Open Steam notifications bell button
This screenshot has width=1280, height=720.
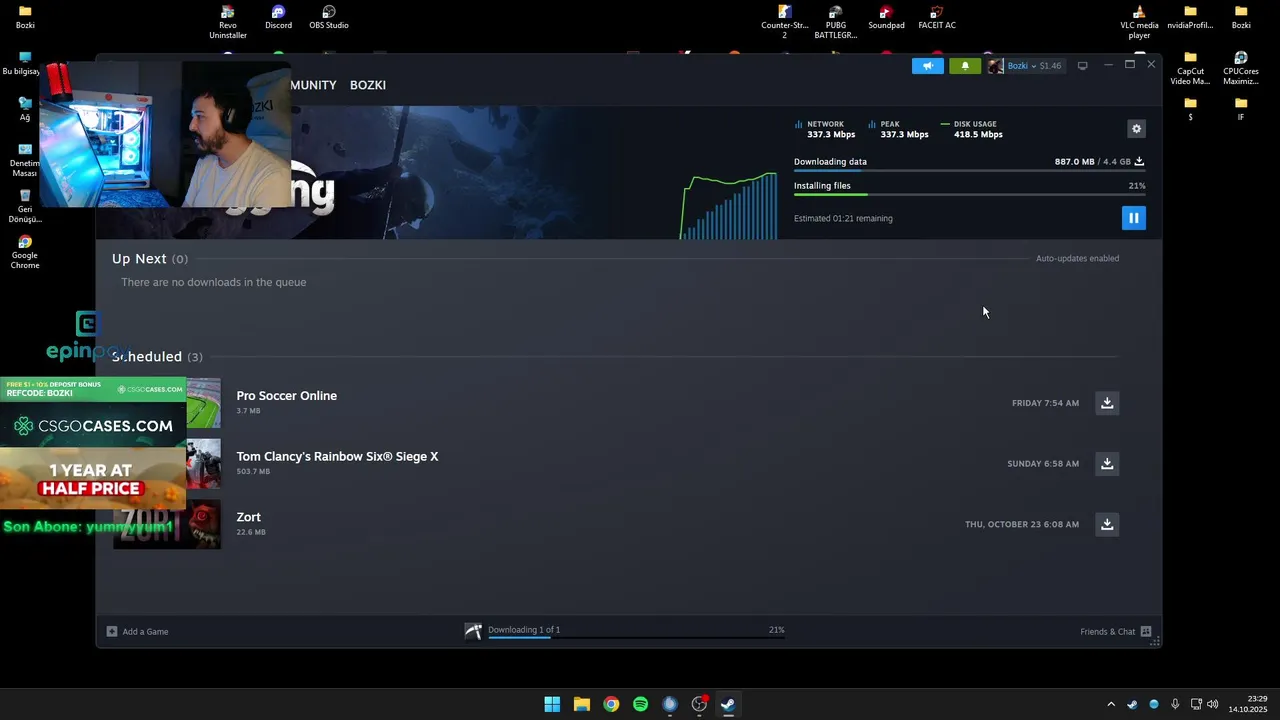965,66
